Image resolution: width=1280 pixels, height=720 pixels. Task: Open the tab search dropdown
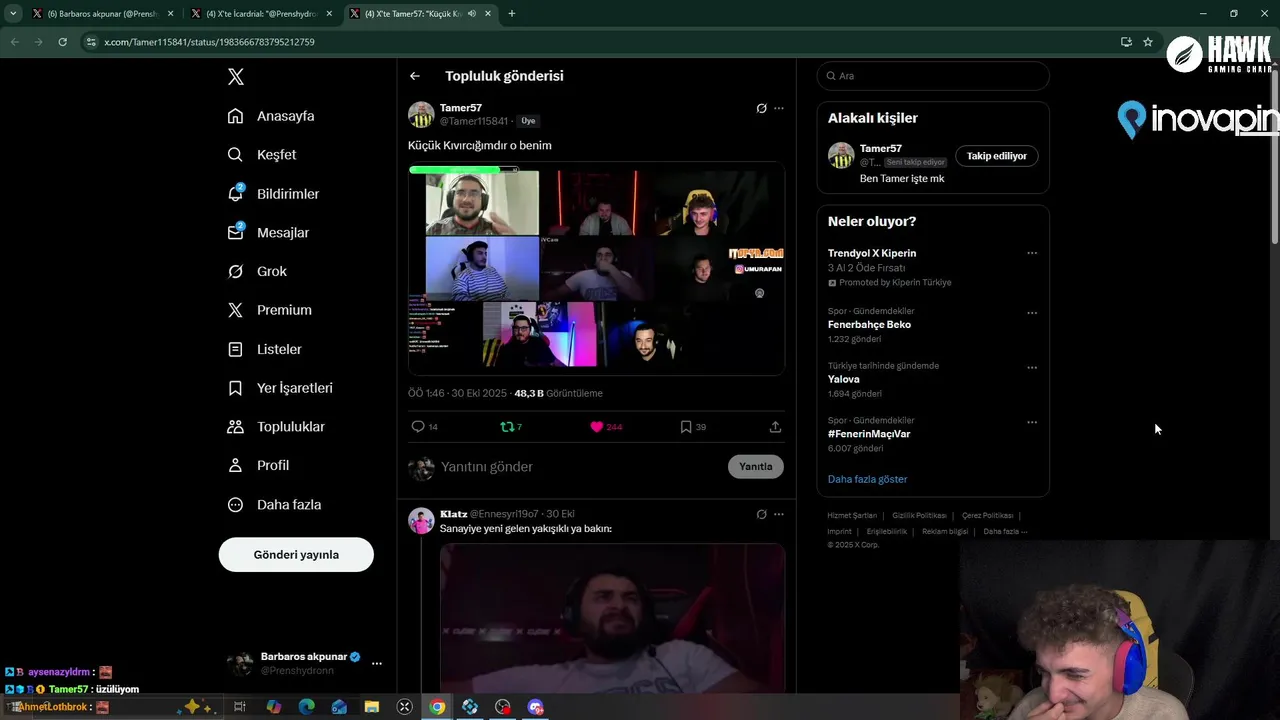pyautogui.click(x=13, y=14)
